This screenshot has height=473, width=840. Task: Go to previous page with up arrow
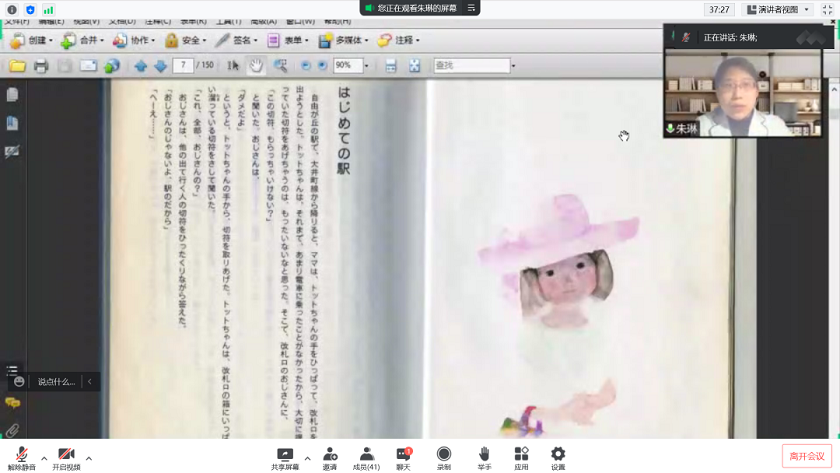(x=141, y=66)
